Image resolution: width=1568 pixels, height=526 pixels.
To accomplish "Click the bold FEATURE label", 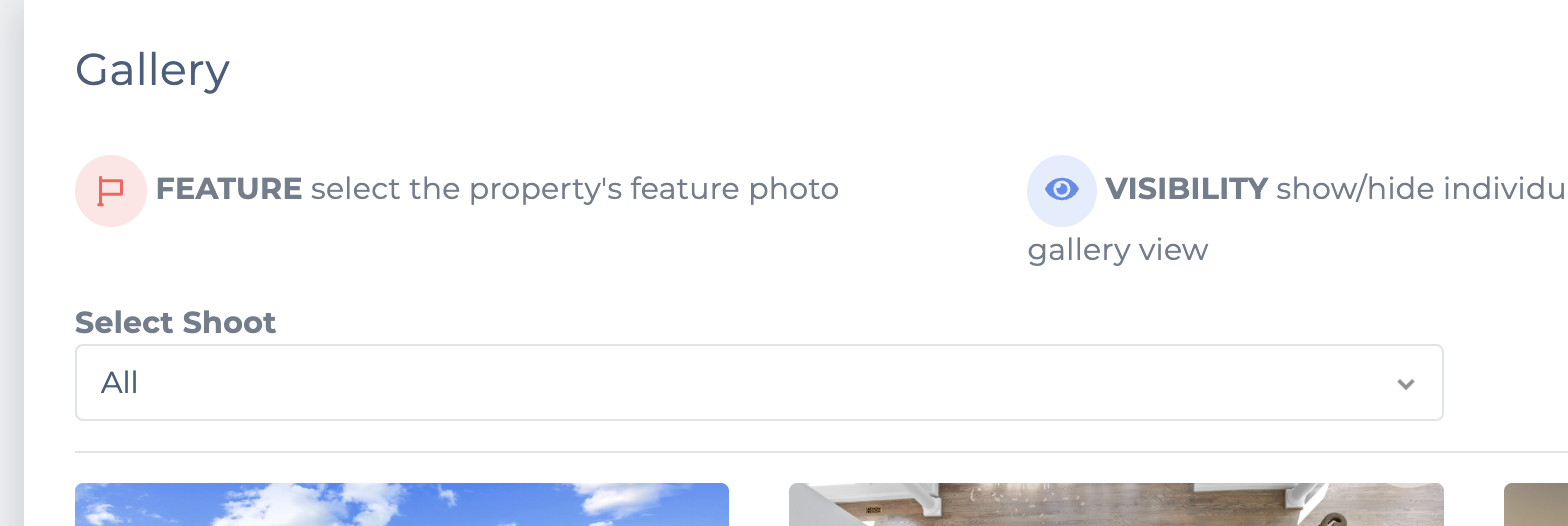I will [x=229, y=189].
